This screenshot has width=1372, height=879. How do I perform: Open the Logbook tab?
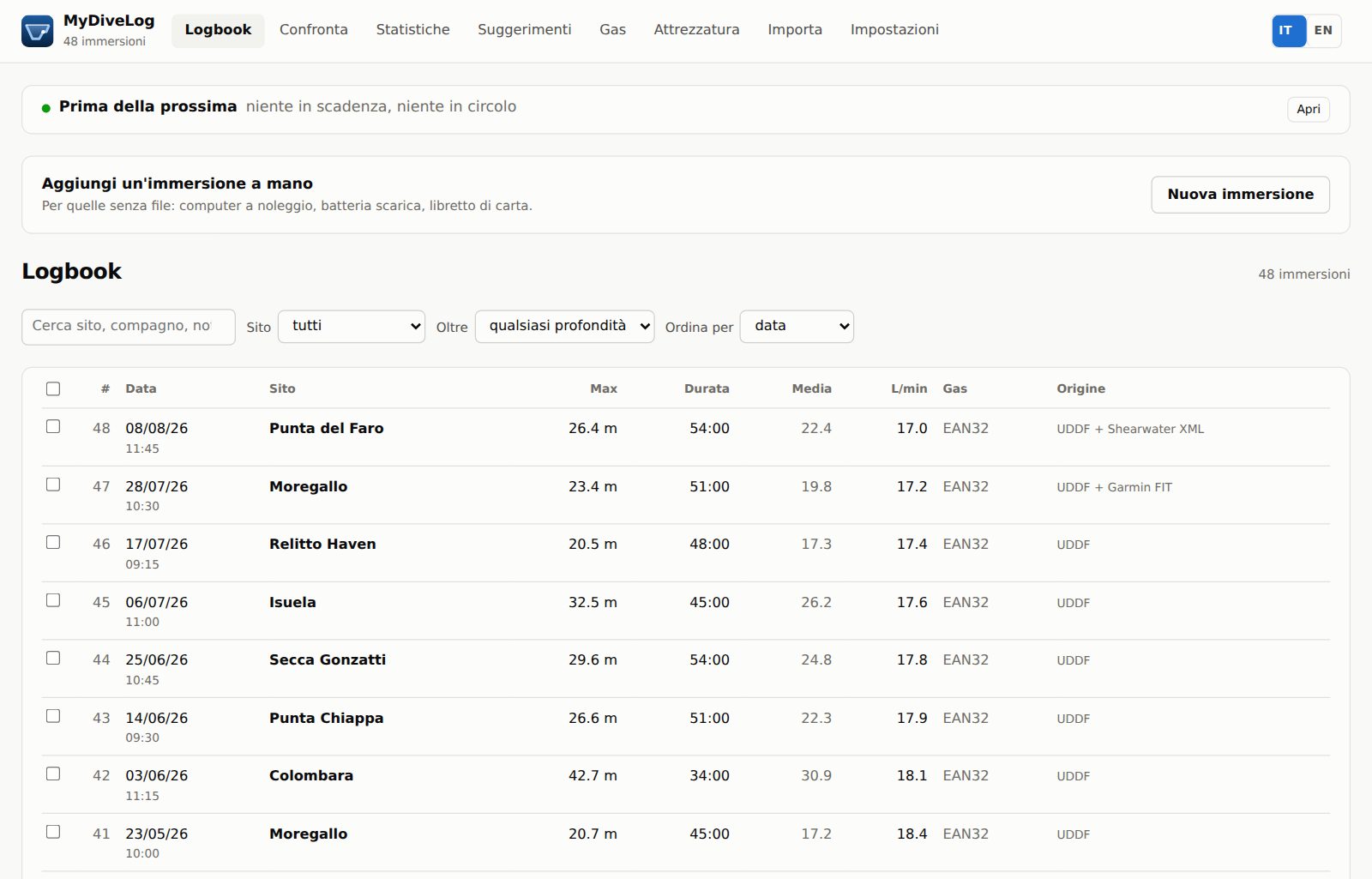point(218,30)
